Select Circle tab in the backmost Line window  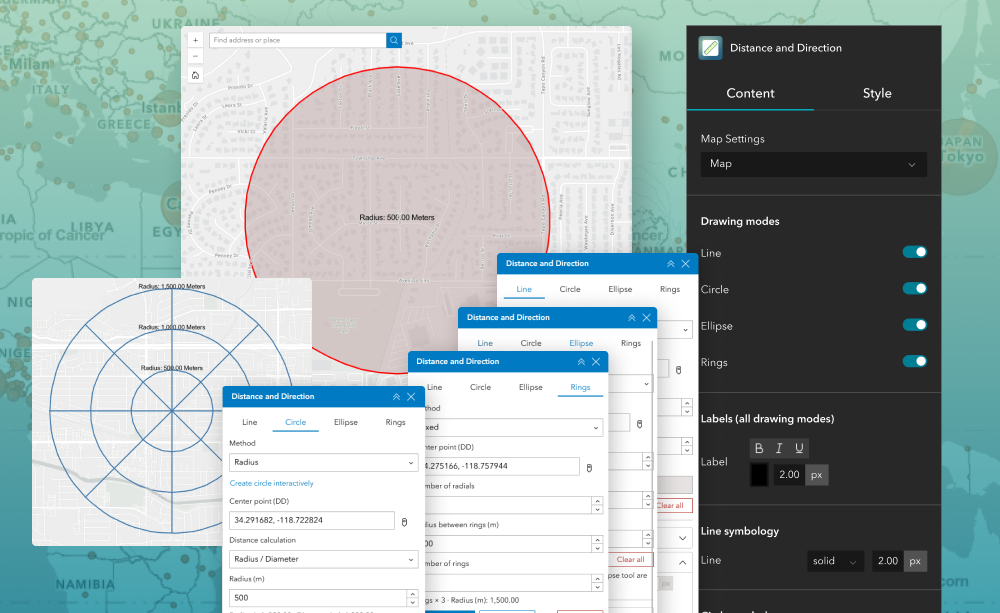point(570,289)
